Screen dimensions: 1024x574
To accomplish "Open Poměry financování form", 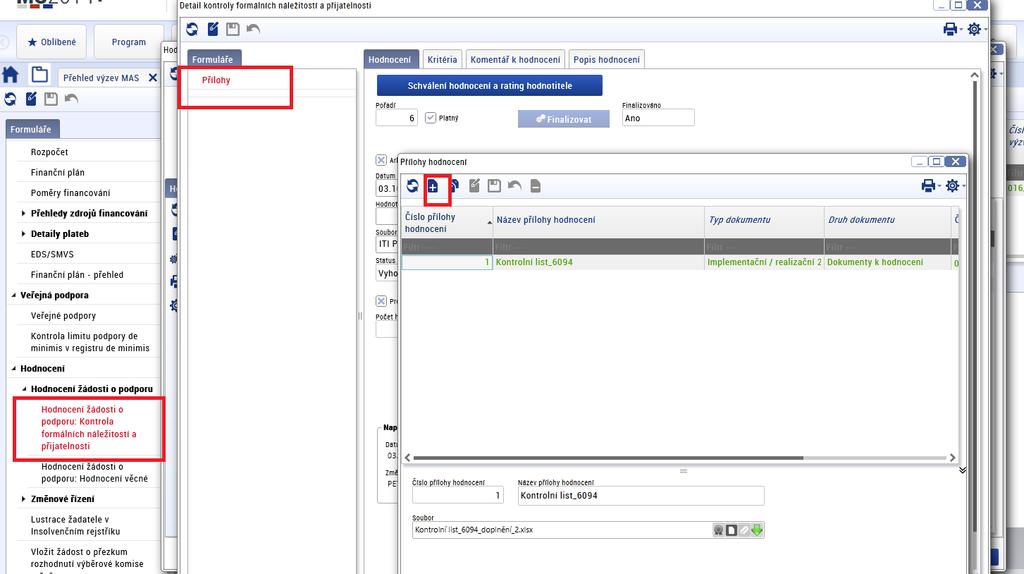I will tap(71, 193).
